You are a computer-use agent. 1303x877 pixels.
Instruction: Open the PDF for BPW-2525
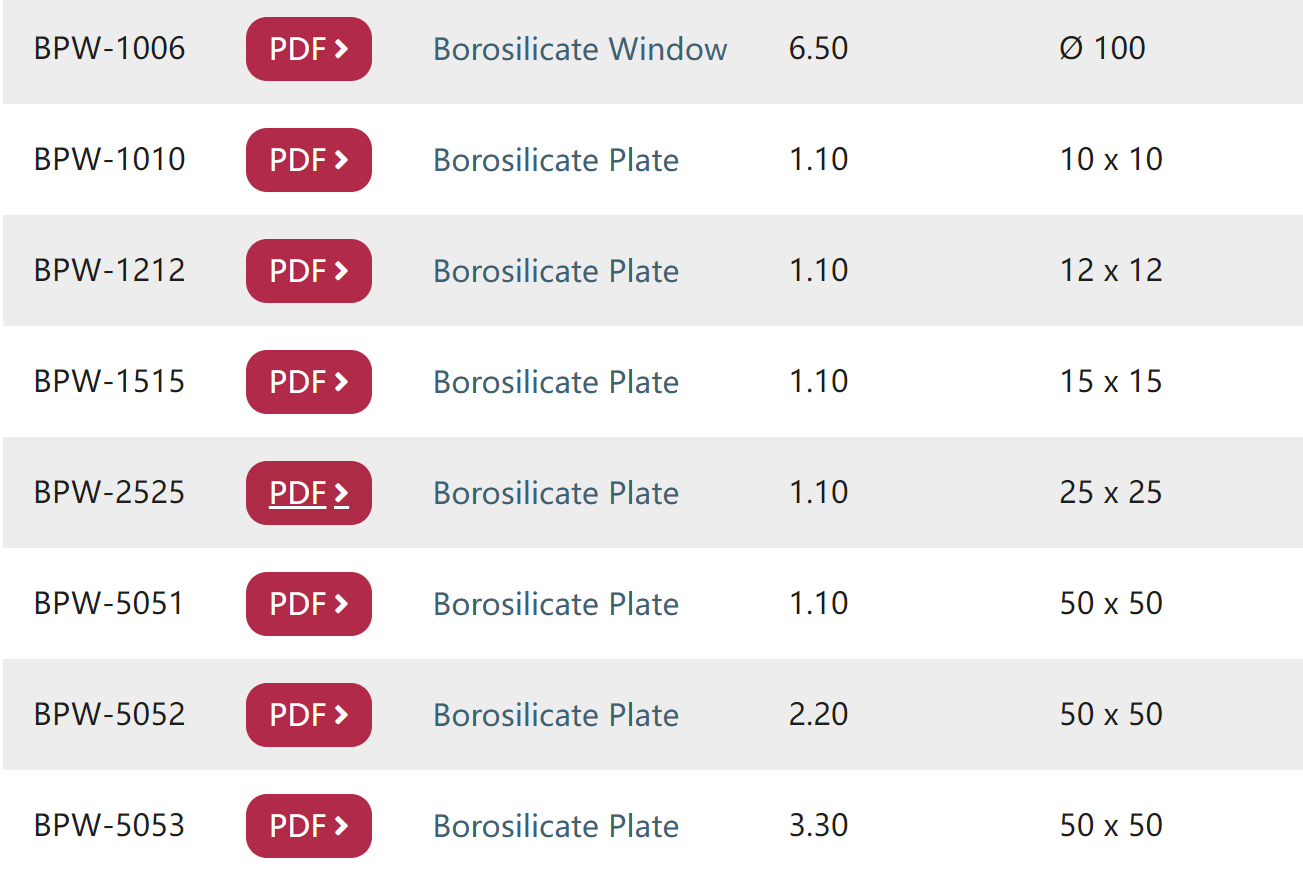click(x=309, y=493)
